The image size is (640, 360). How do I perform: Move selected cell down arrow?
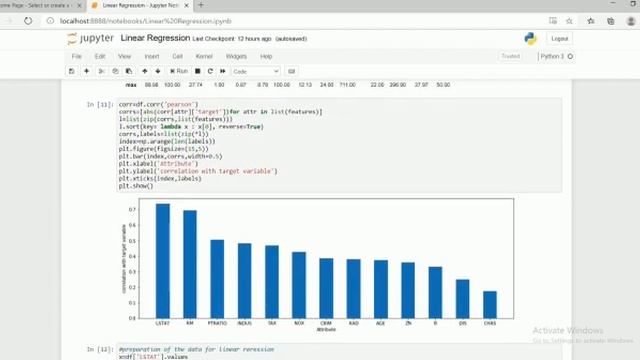click(158, 71)
